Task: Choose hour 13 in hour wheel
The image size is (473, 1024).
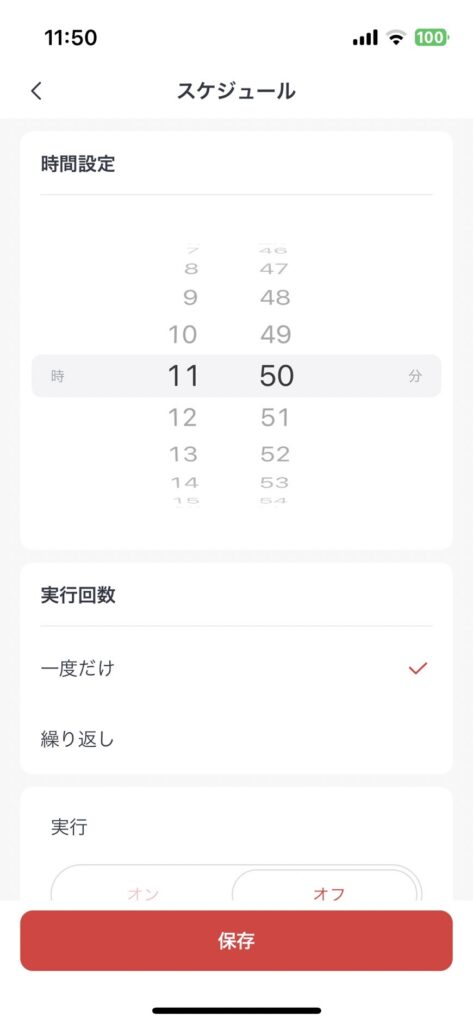Action: pos(183,453)
